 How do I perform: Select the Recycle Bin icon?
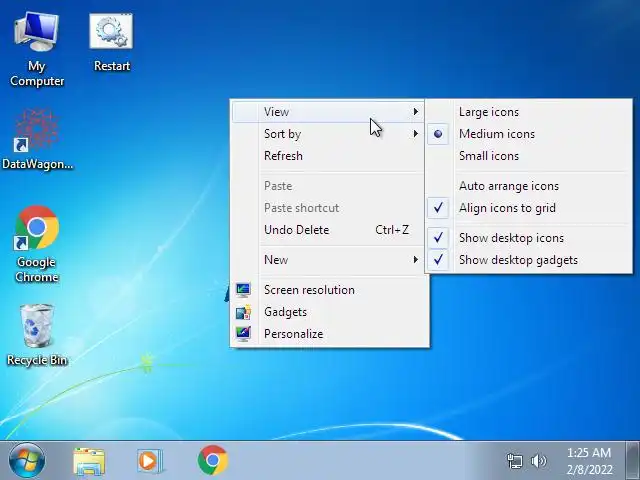(x=37, y=335)
